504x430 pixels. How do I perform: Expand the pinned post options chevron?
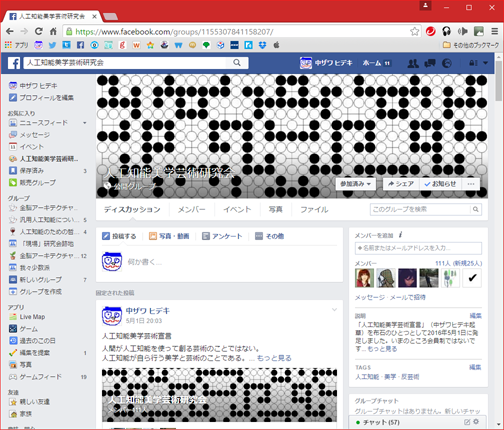334,310
